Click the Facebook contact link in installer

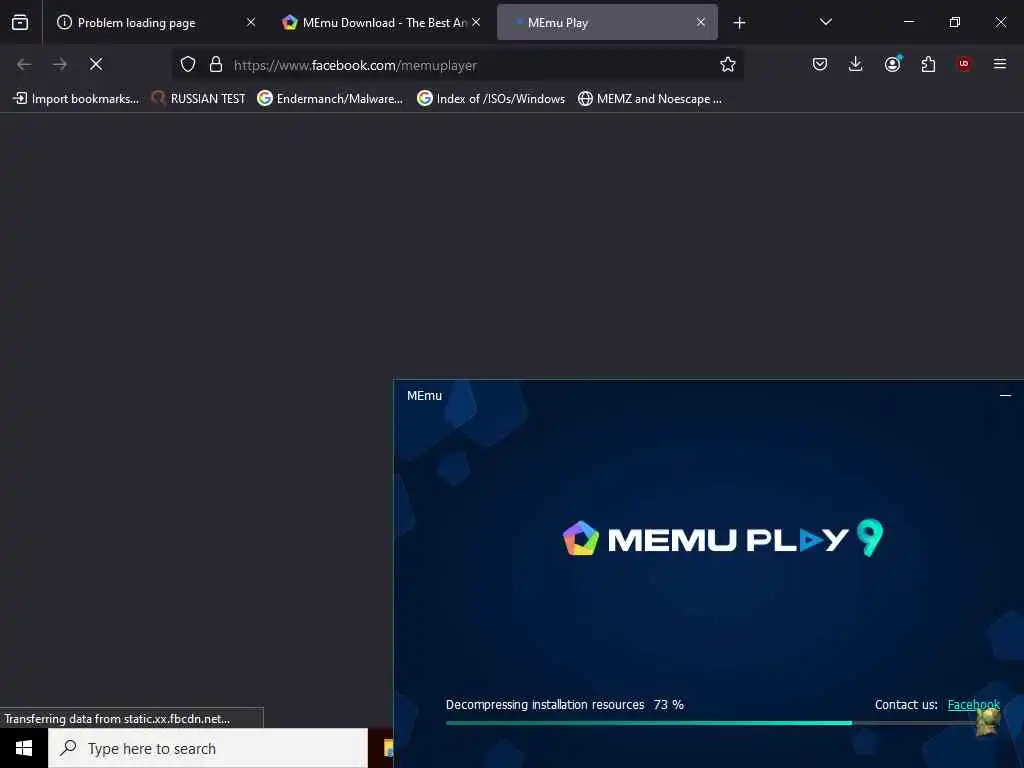pyautogui.click(x=973, y=705)
